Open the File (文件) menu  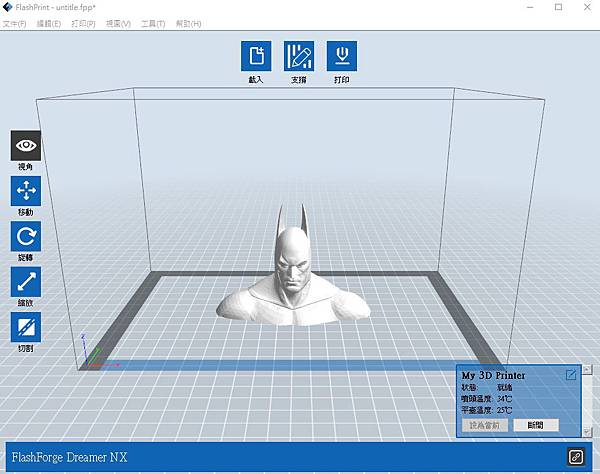[x=14, y=24]
